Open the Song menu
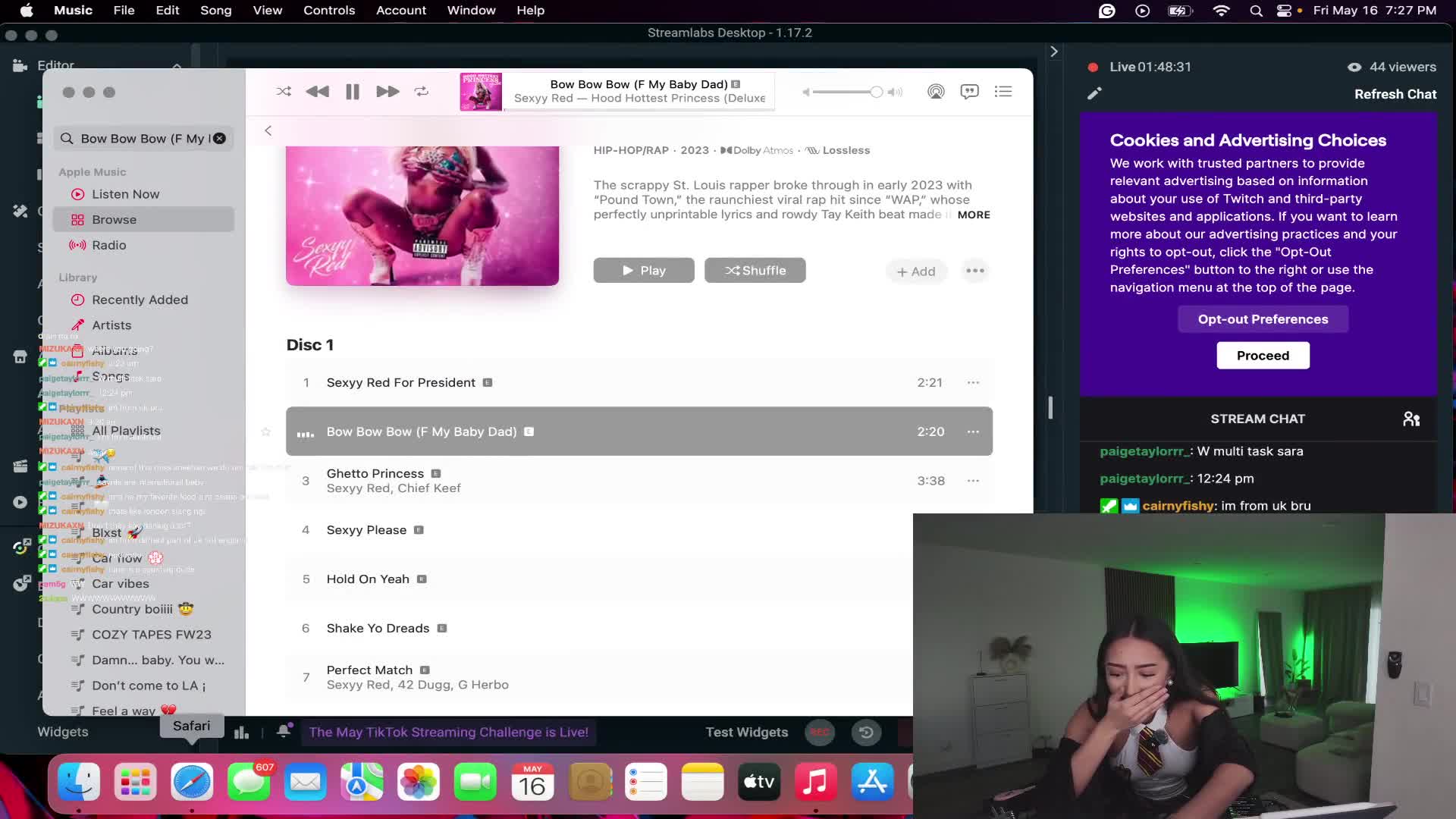The height and width of the screenshot is (819, 1456). point(215,11)
